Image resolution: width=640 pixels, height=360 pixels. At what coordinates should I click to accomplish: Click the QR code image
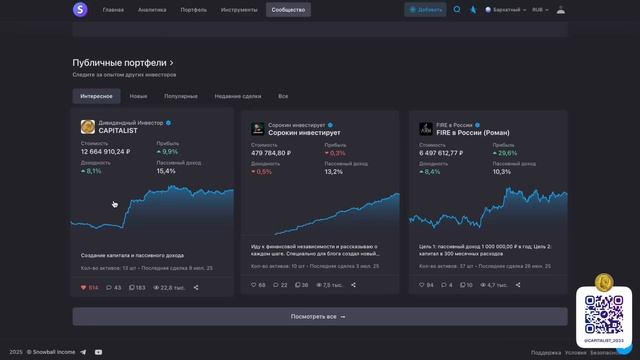click(604, 315)
